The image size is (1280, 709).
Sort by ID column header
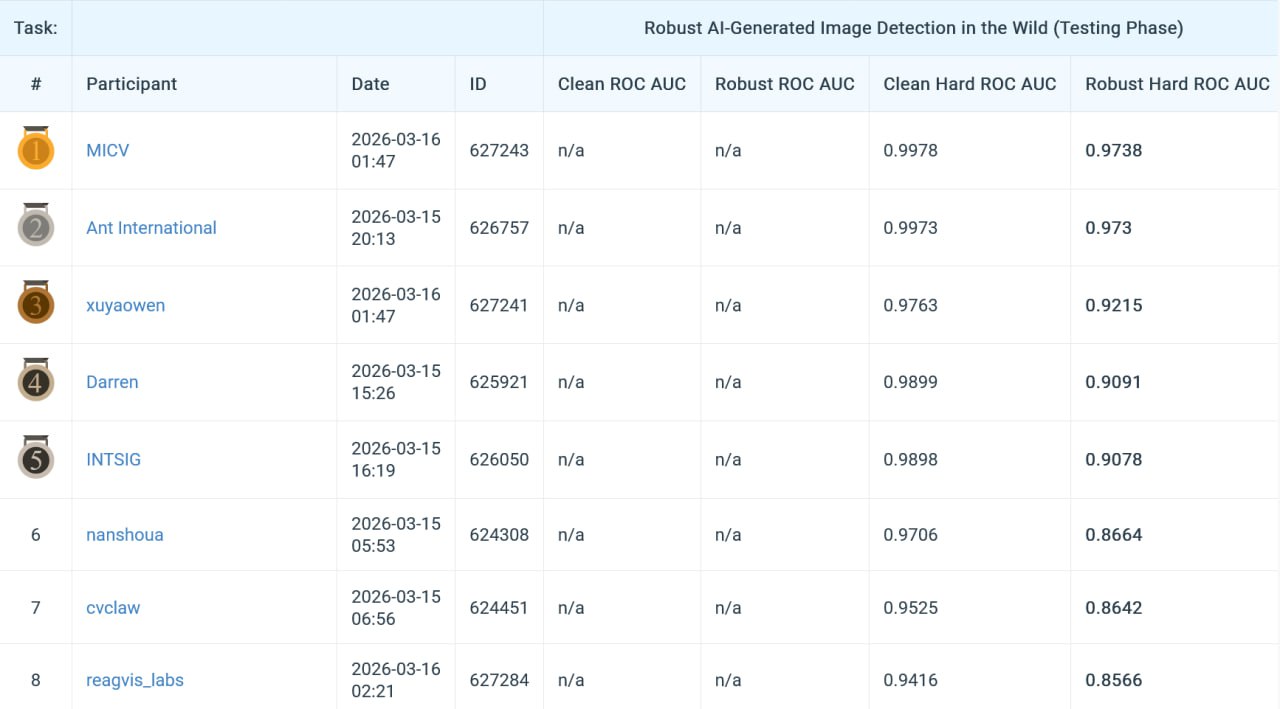478,84
